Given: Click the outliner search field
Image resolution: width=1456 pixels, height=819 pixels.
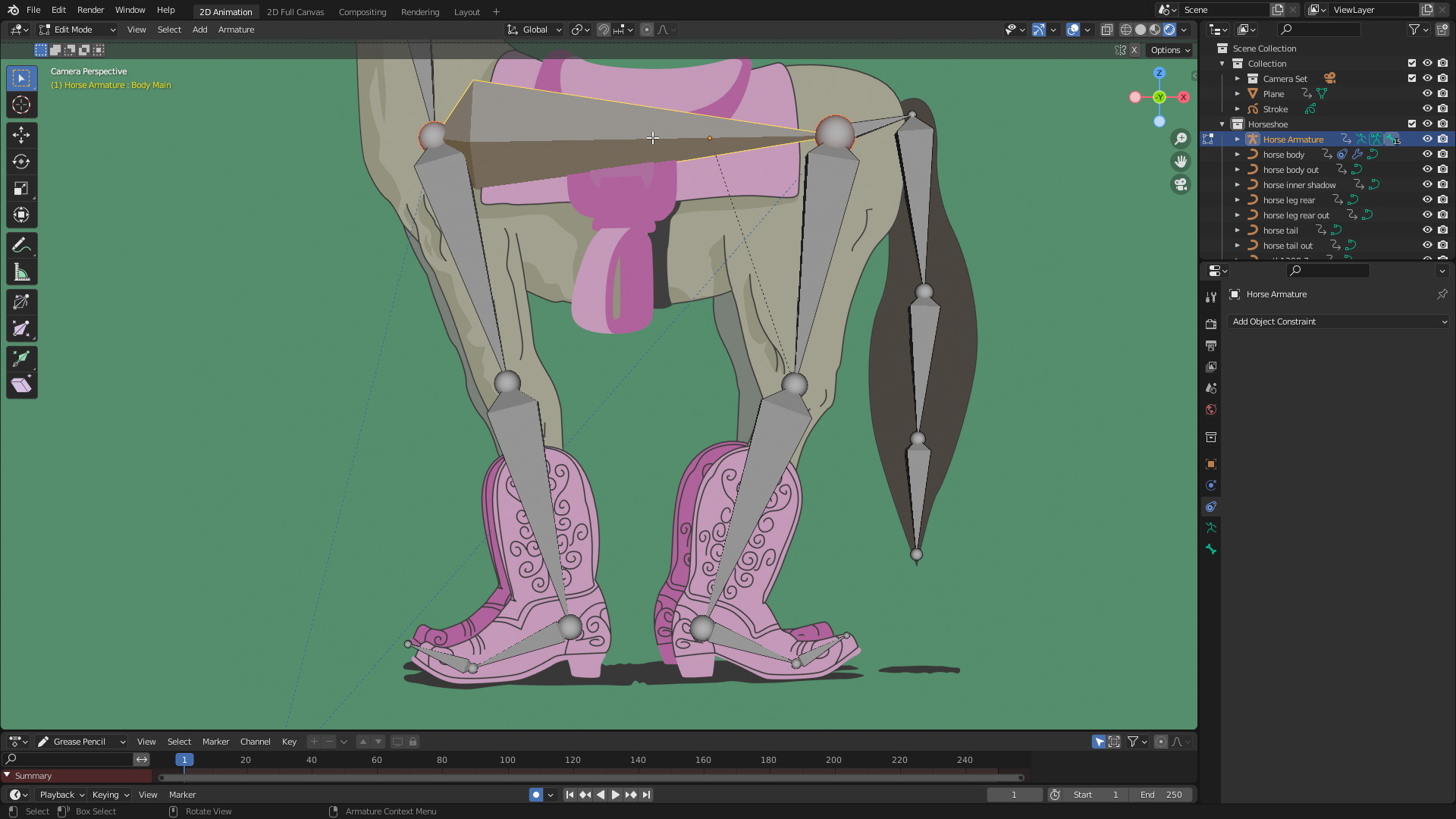Looking at the screenshot, I should coord(1319,30).
